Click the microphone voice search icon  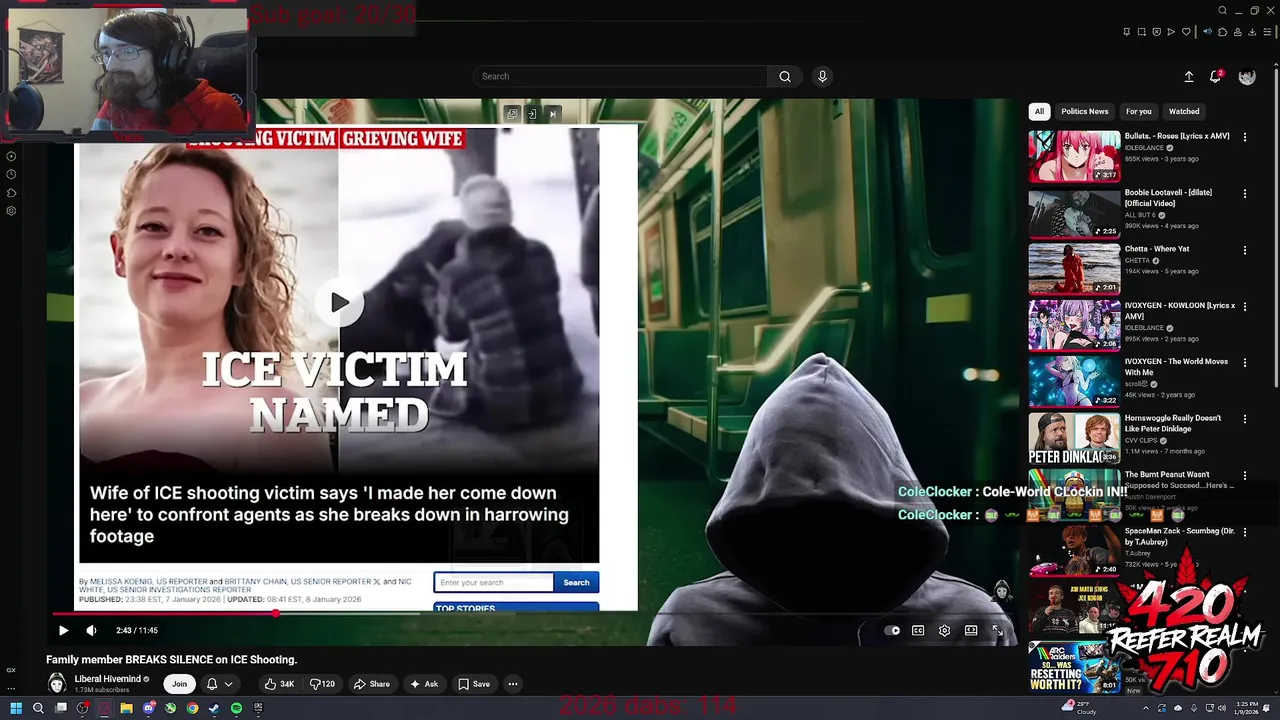pos(822,76)
